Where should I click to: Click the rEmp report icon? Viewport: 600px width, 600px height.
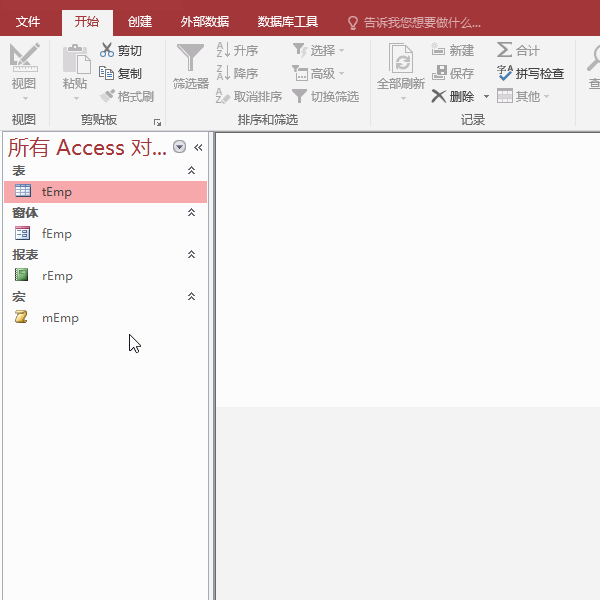(x=21, y=275)
